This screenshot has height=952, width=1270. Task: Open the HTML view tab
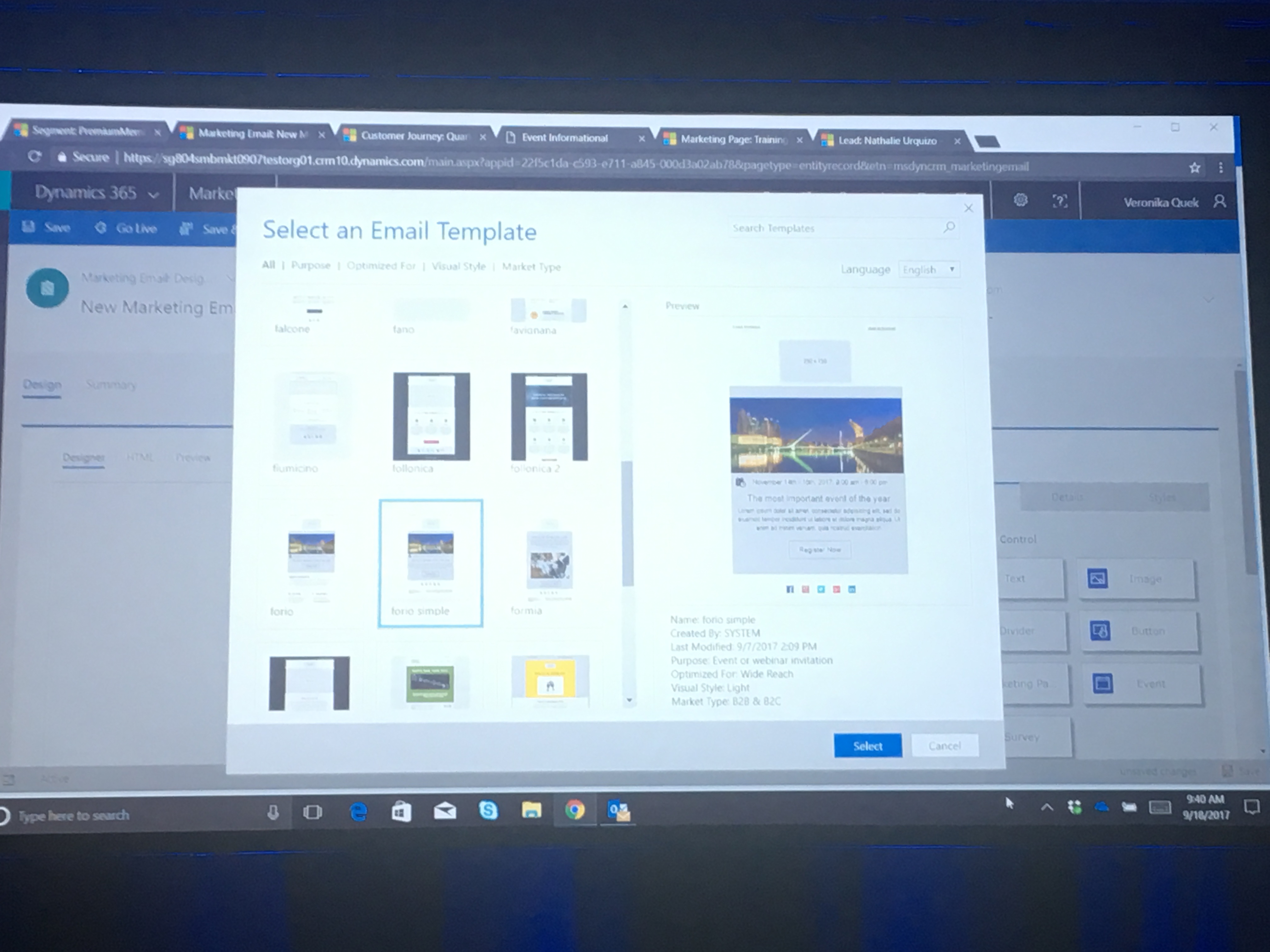pyautogui.click(x=140, y=457)
